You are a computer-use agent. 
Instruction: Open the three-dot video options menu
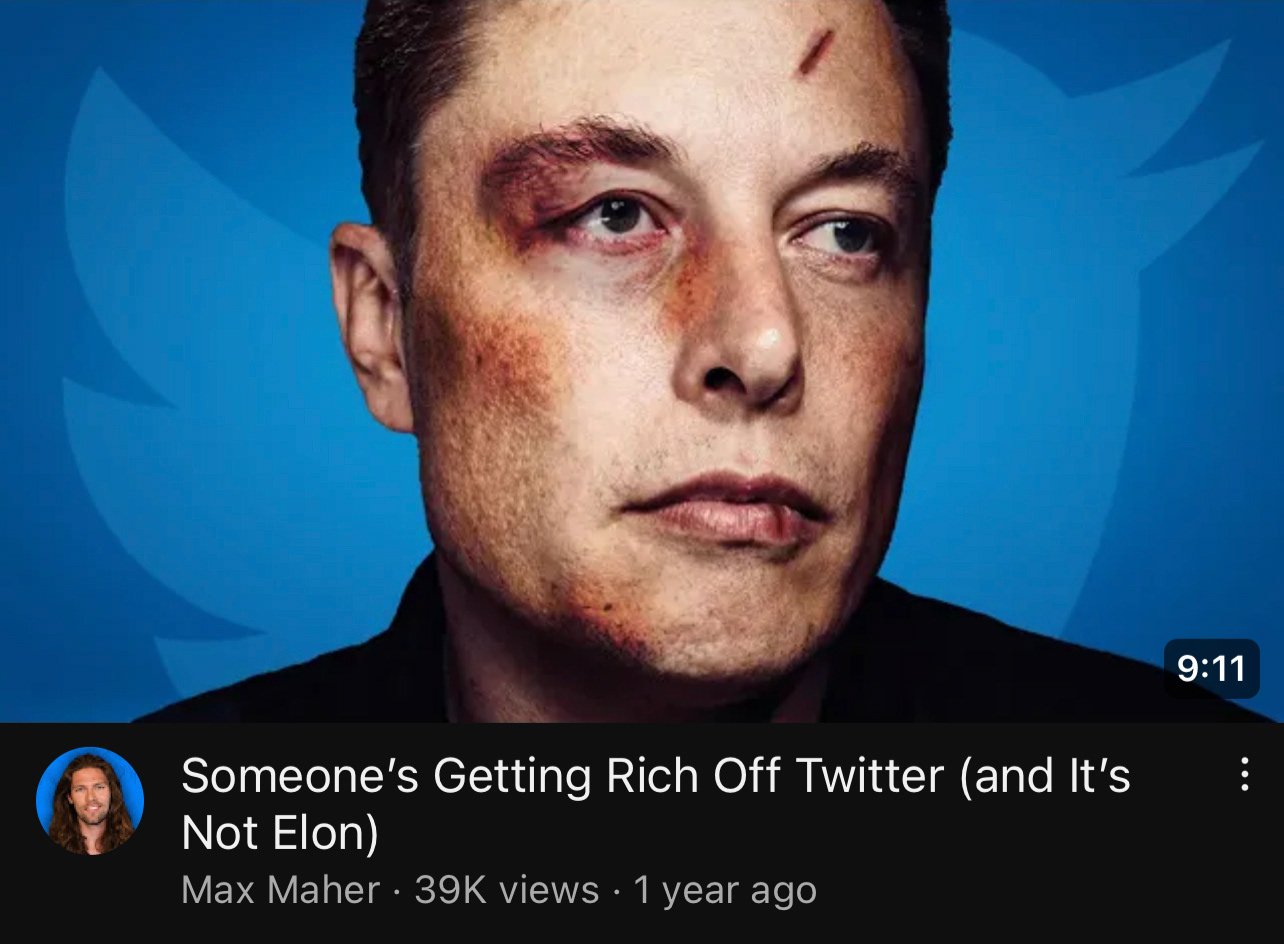tap(1244, 774)
